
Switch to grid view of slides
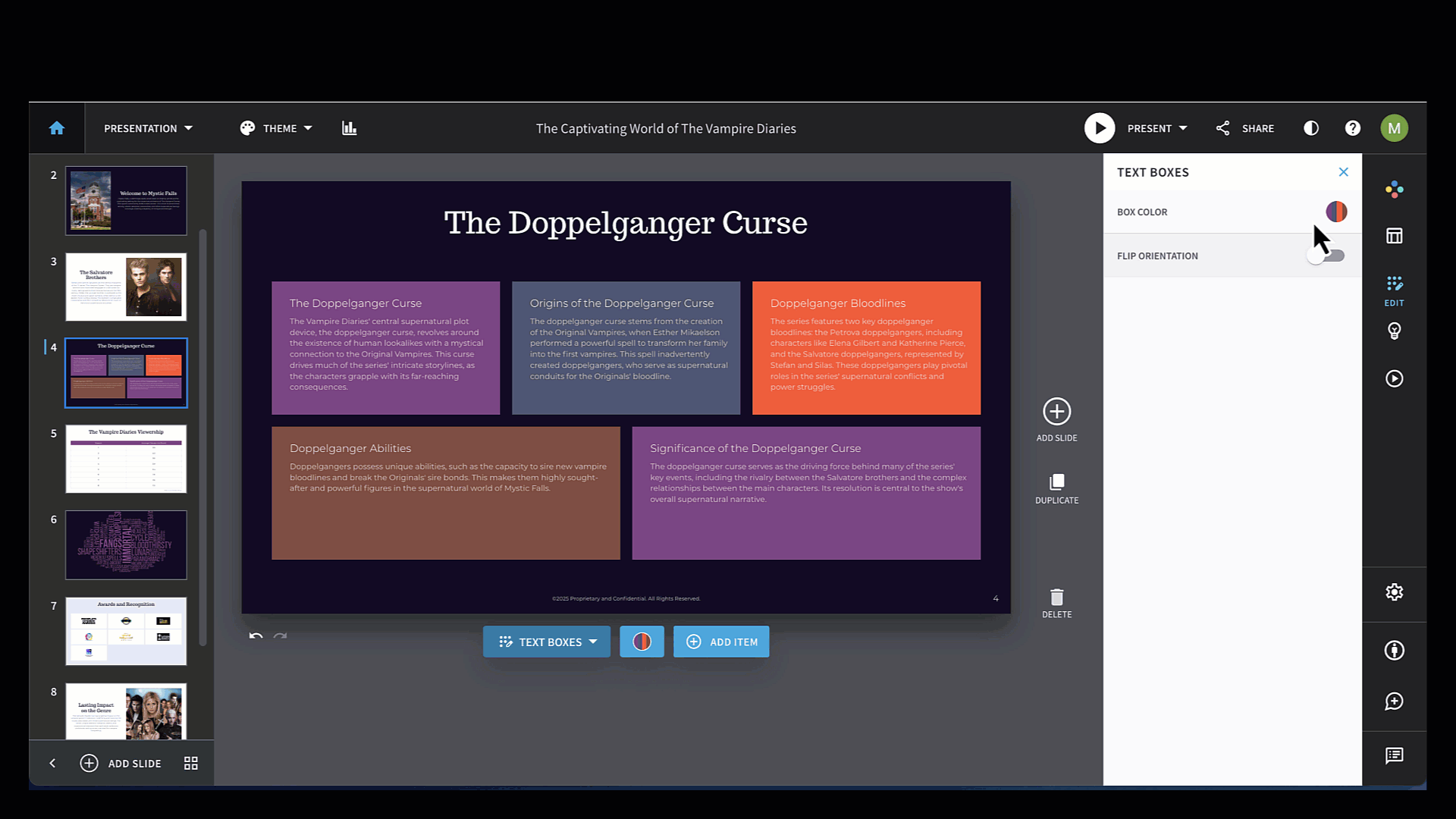point(191,763)
